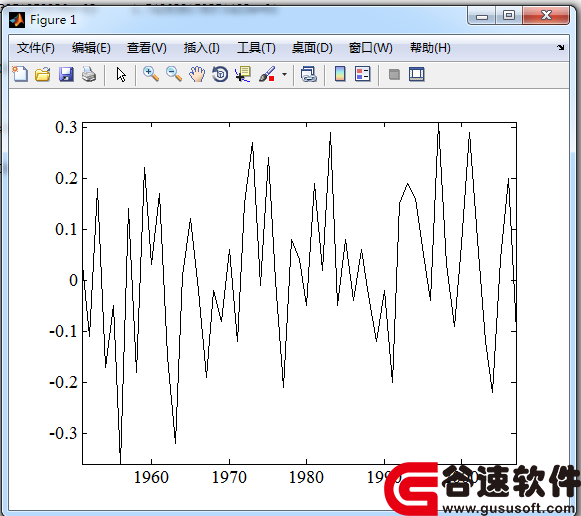Select the Pan hand tool
Screen dimensions: 581x516
pyautogui.click(x=197, y=74)
